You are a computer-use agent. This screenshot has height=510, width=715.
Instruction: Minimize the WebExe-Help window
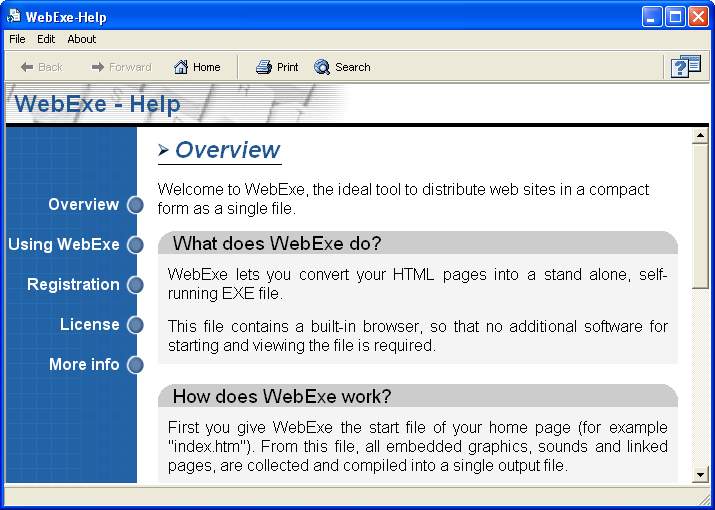652,17
